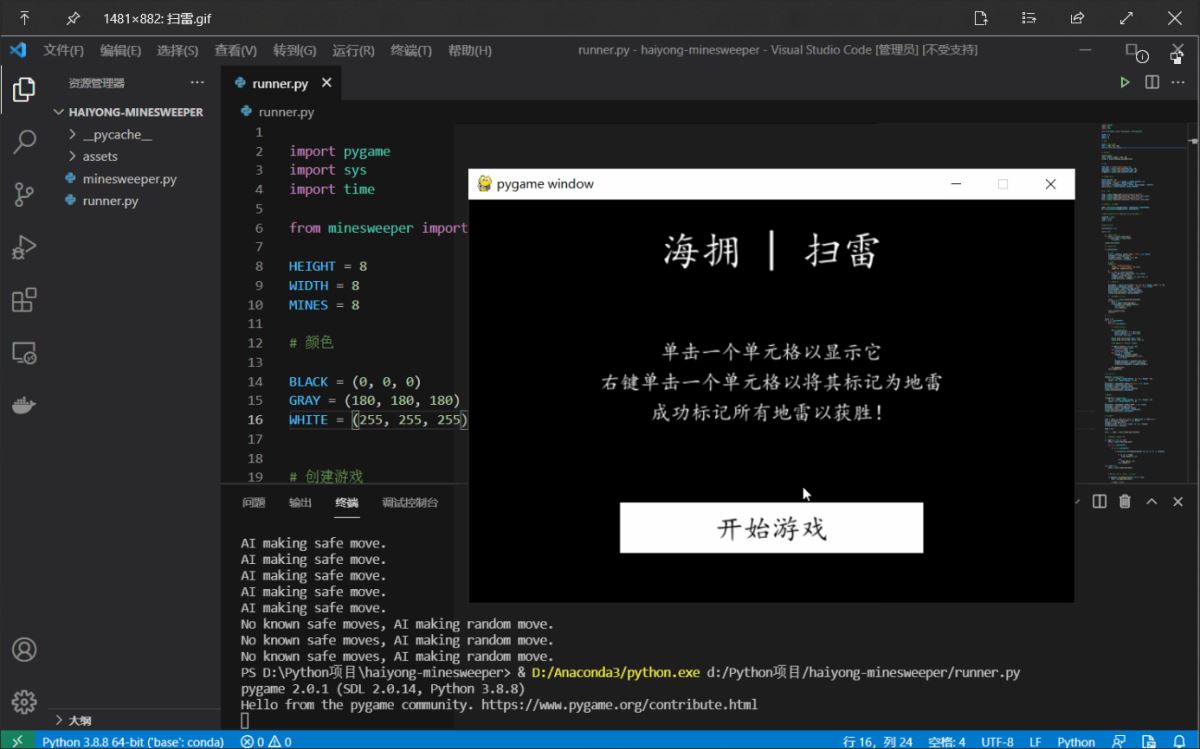Viewport: 1200px width, 749px height.
Task: Click the UTF-8 encoding indicator
Action: (x=998, y=741)
